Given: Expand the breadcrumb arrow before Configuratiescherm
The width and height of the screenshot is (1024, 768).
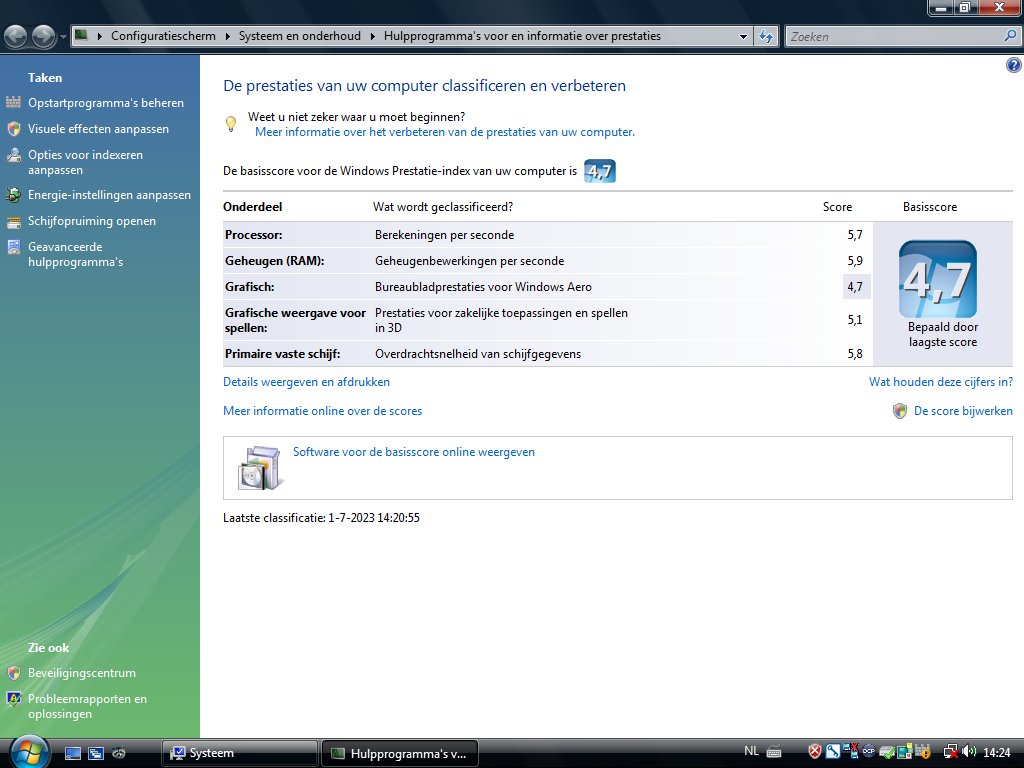Looking at the screenshot, I should tap(100, 37).
